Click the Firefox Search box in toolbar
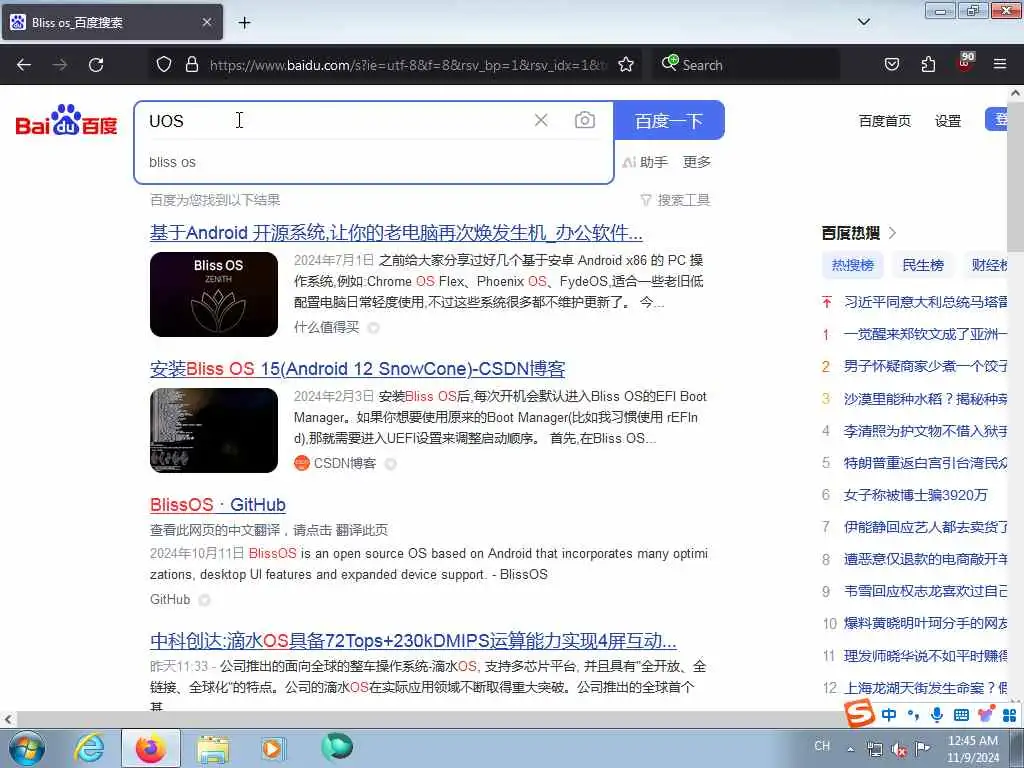Image resolution: width=1024 pixels, height=768 pixels. tap(746, 65)
